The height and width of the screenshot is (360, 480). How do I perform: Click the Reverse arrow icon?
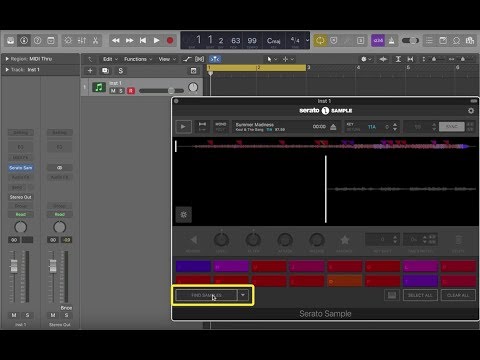[x=193, y=239]
